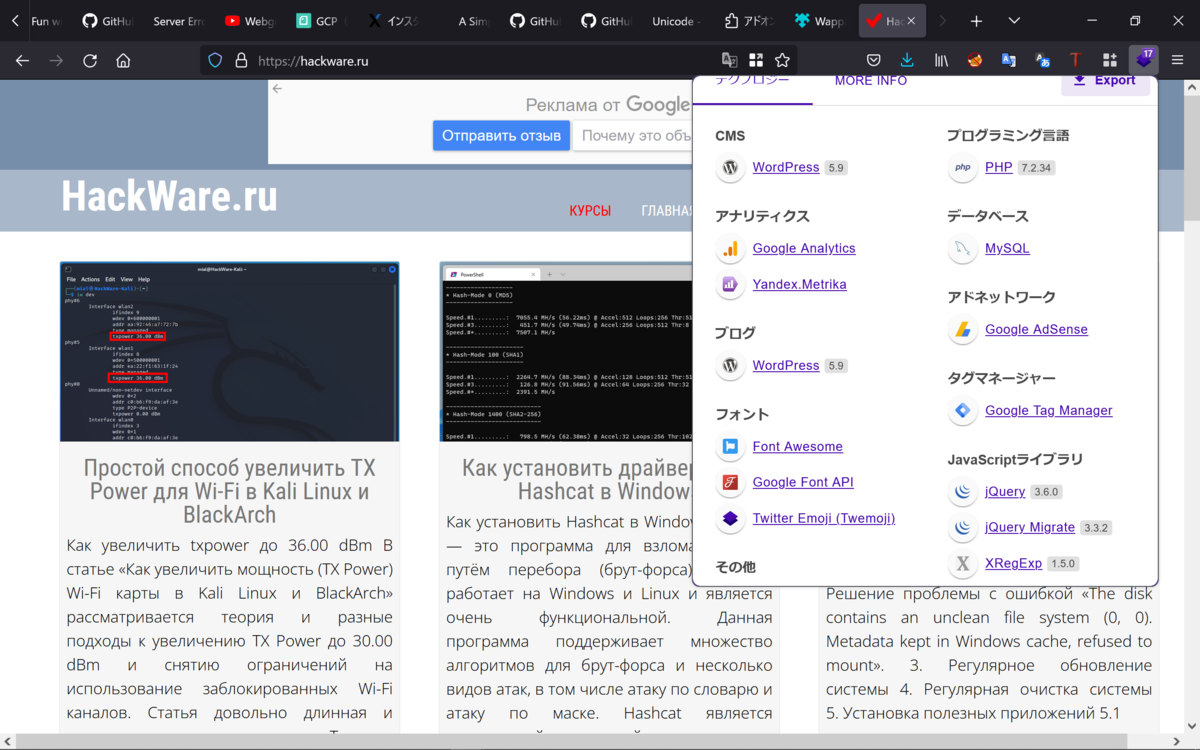This screenshot has width=1200, height=750.
Task: Click the Google AdSense icon
Action: click(x=962, y=330)
